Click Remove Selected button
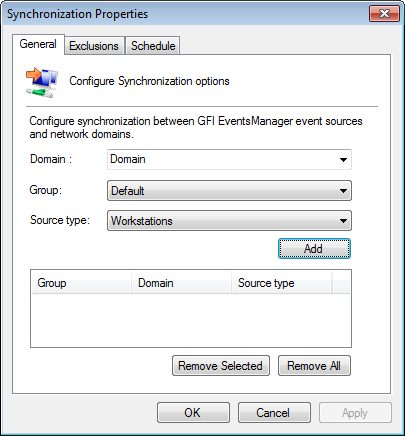Viewport: 405px width, 436px height. coord(221,366)
